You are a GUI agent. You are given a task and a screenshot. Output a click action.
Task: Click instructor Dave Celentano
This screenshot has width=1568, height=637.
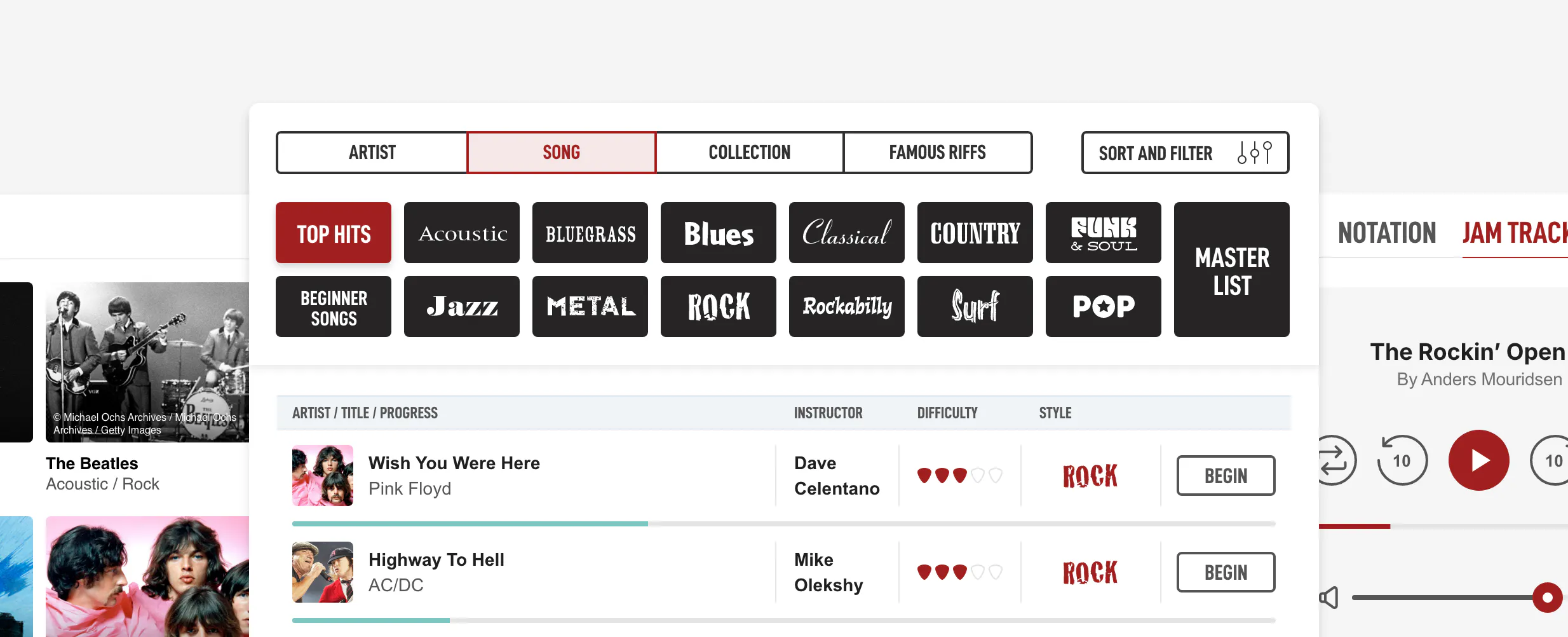837,476
